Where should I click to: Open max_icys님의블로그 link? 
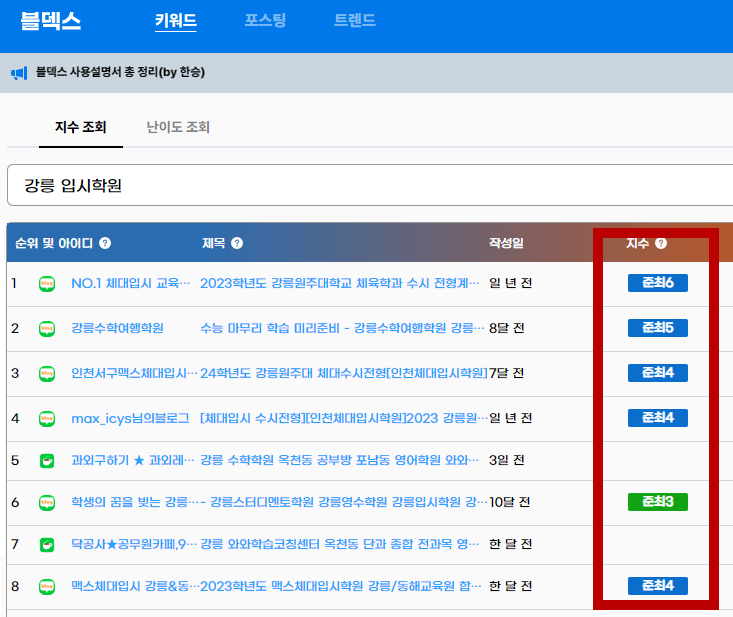130,418
